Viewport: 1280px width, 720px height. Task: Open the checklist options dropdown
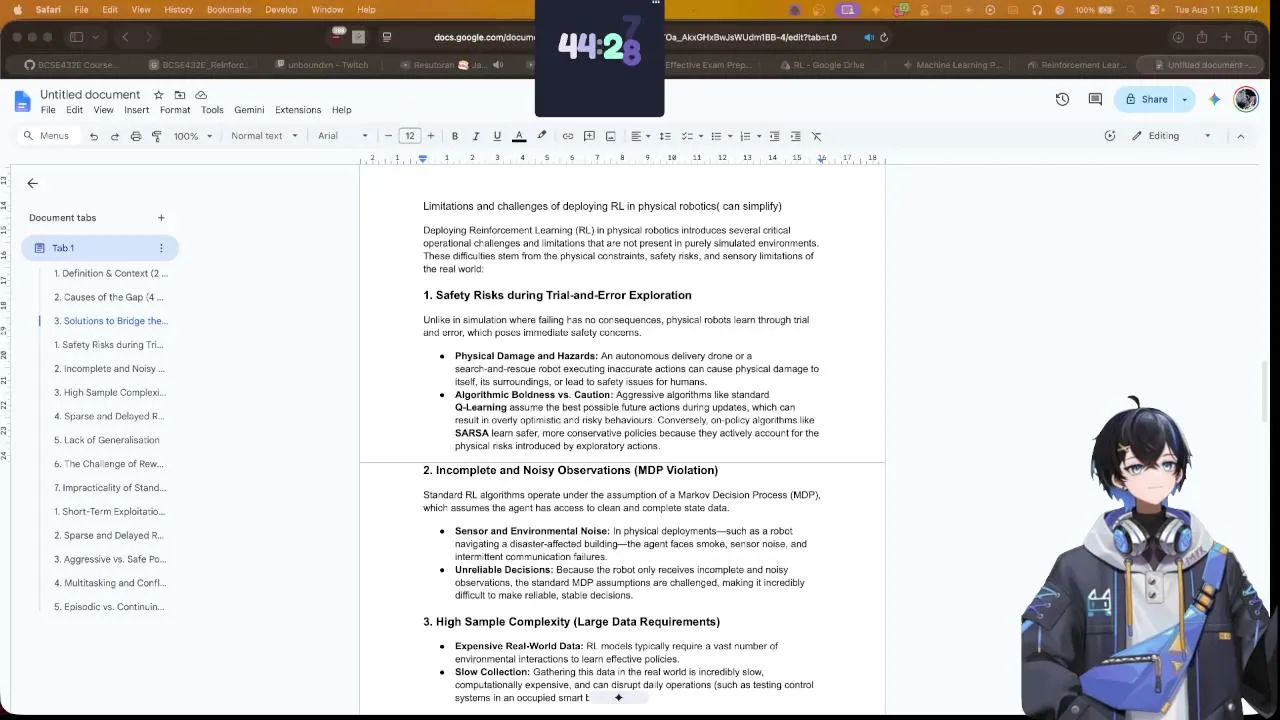692,136
